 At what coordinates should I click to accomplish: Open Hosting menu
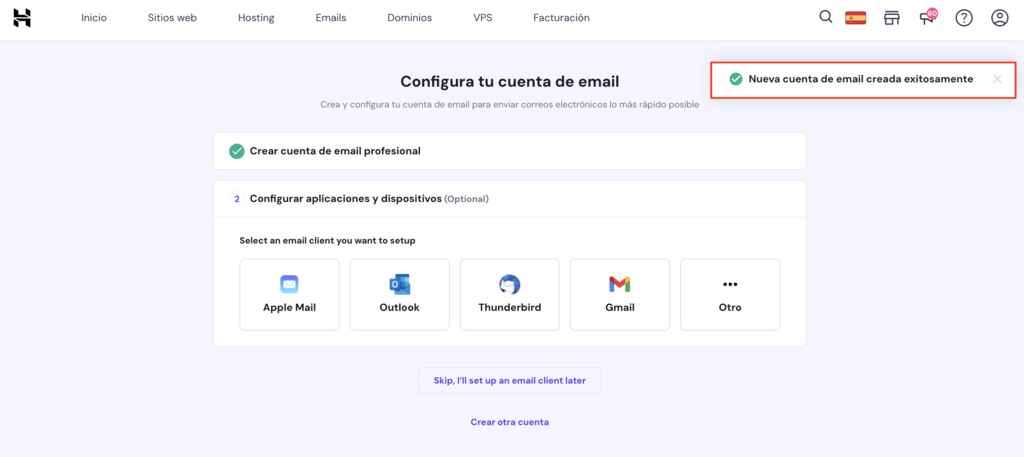[256, 18]
